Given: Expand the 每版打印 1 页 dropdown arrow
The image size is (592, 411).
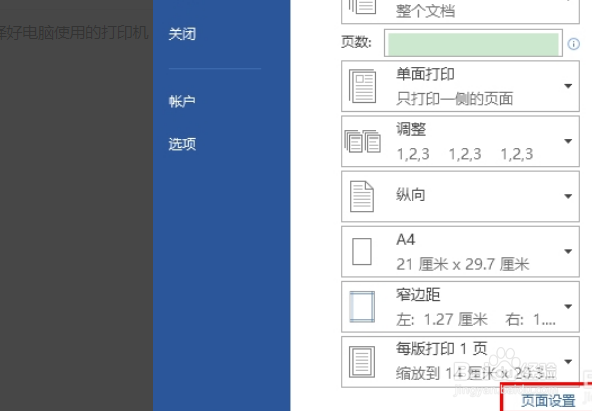Looking at the screenshot, I should pyautogui.click(x=568, y=362).
